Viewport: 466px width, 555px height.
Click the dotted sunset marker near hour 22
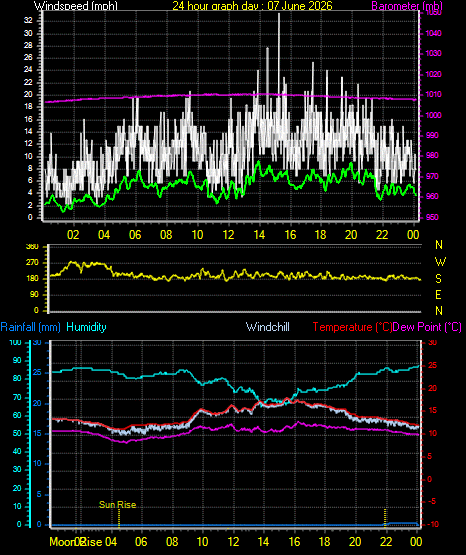click(x=385, y=518)
